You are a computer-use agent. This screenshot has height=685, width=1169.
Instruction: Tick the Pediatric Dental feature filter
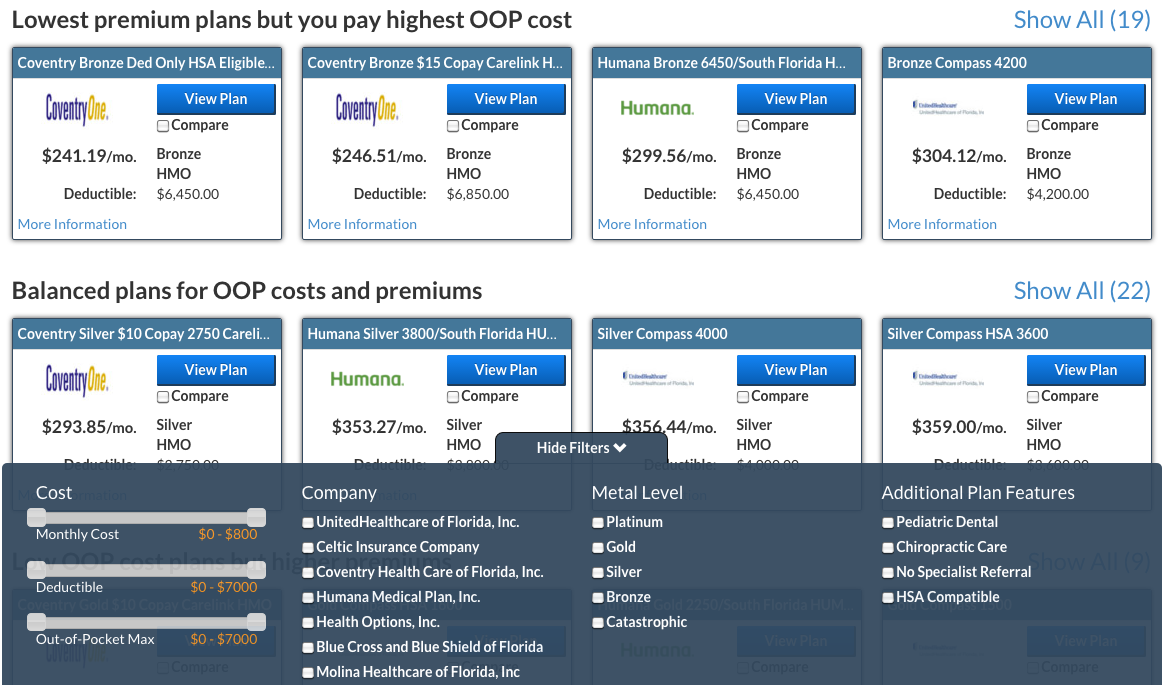tap(888, 523)
